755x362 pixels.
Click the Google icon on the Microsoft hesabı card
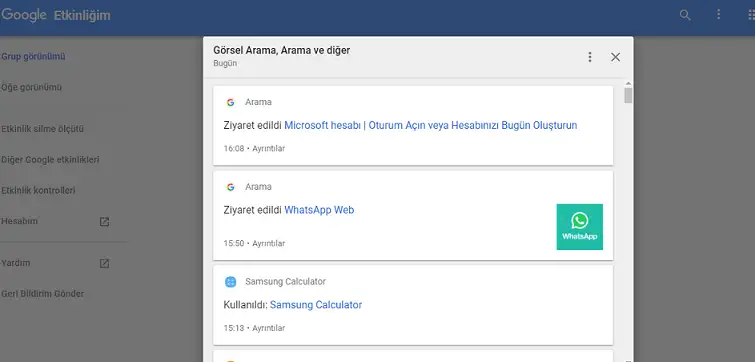coord(231,102)
